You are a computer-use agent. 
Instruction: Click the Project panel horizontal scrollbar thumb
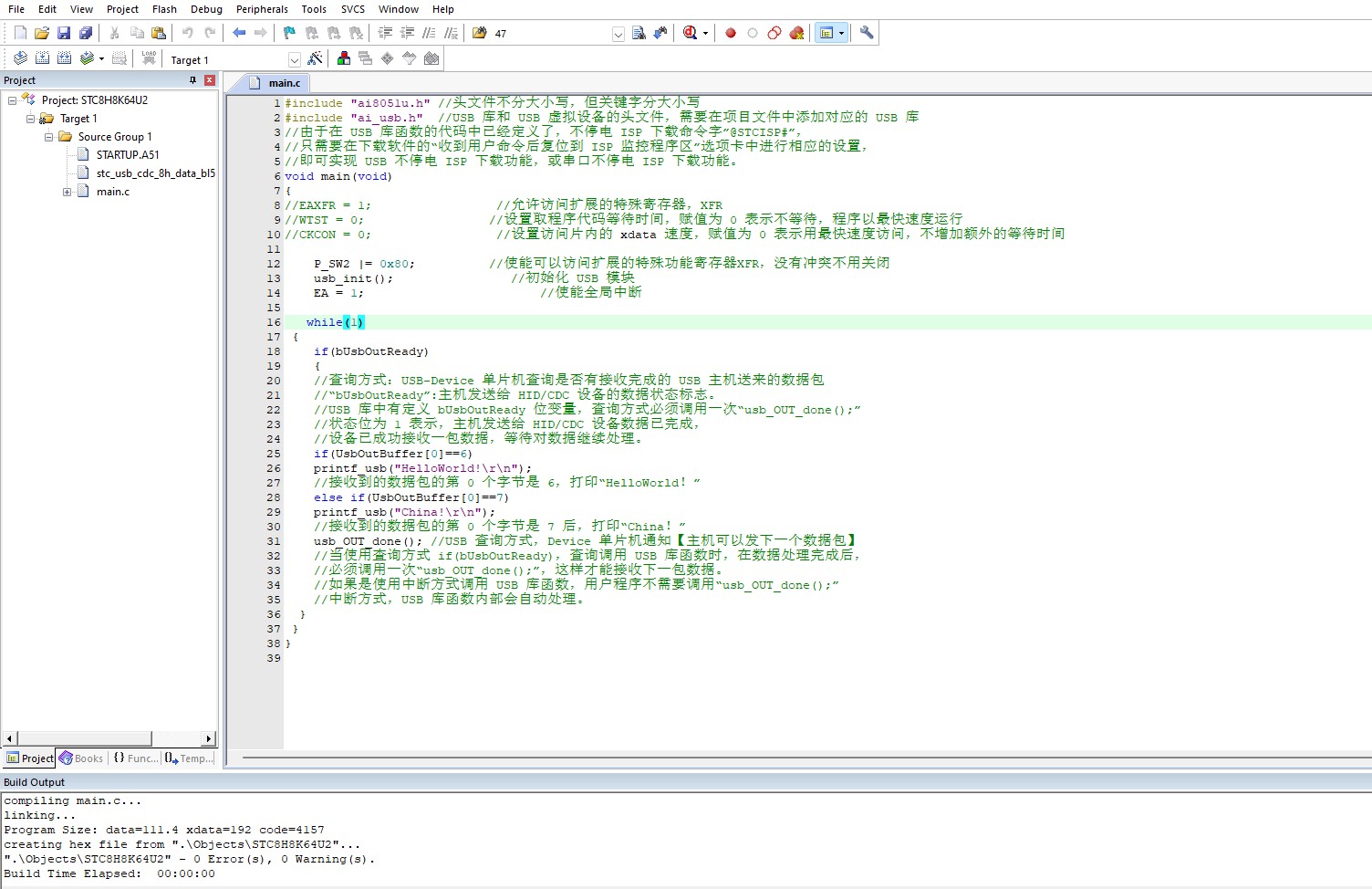coord(84,738)
